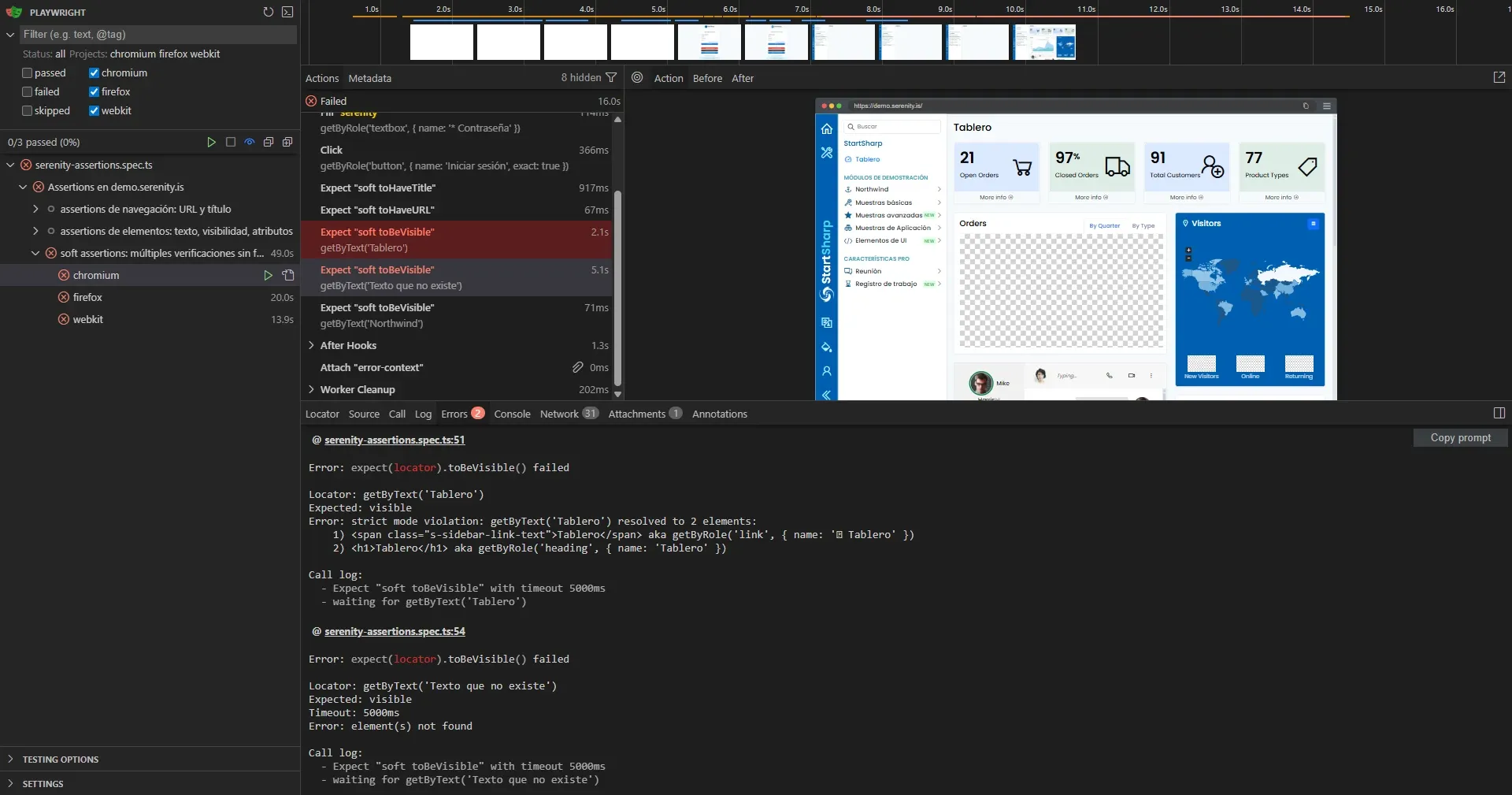Enable watch mode via the eye icon
The height and width of the screenshot is (795, 1512).
[x=249, y=142]
